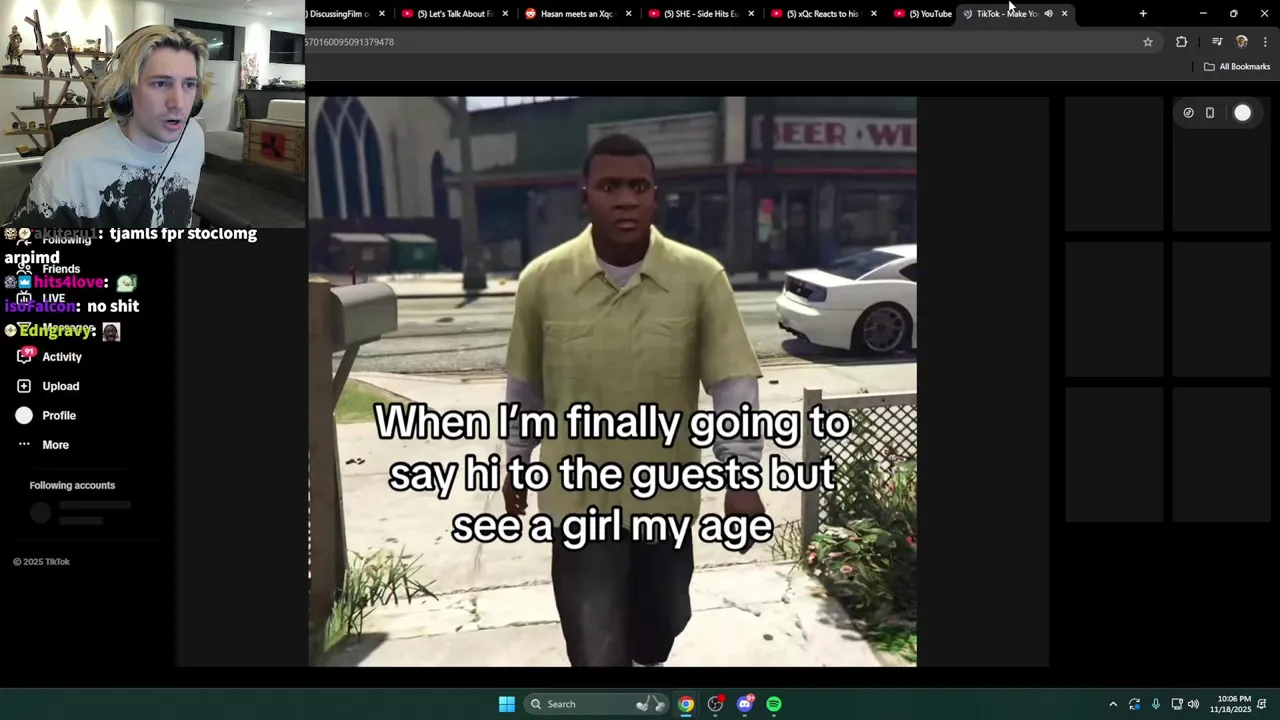This screenshot has width=1280, height=720.
Task: Open the TikTok Activity inbox icon
Action: click(25, 355)
